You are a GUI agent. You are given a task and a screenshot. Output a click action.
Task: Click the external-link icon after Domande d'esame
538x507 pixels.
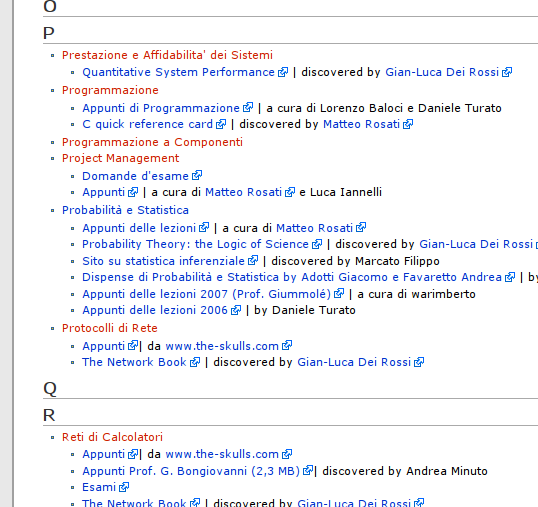pos(197,176)
